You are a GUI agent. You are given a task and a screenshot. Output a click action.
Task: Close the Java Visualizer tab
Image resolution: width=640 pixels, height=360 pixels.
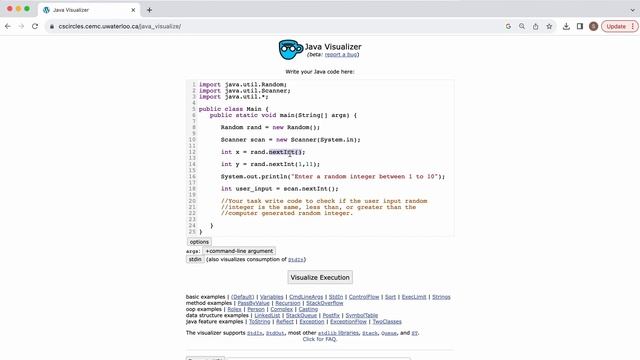coord(133,10)
